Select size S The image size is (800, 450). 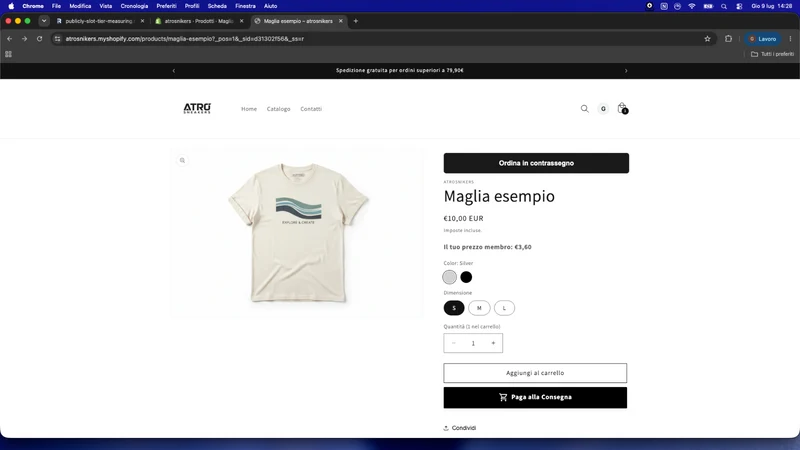click(x=454, y=308)
